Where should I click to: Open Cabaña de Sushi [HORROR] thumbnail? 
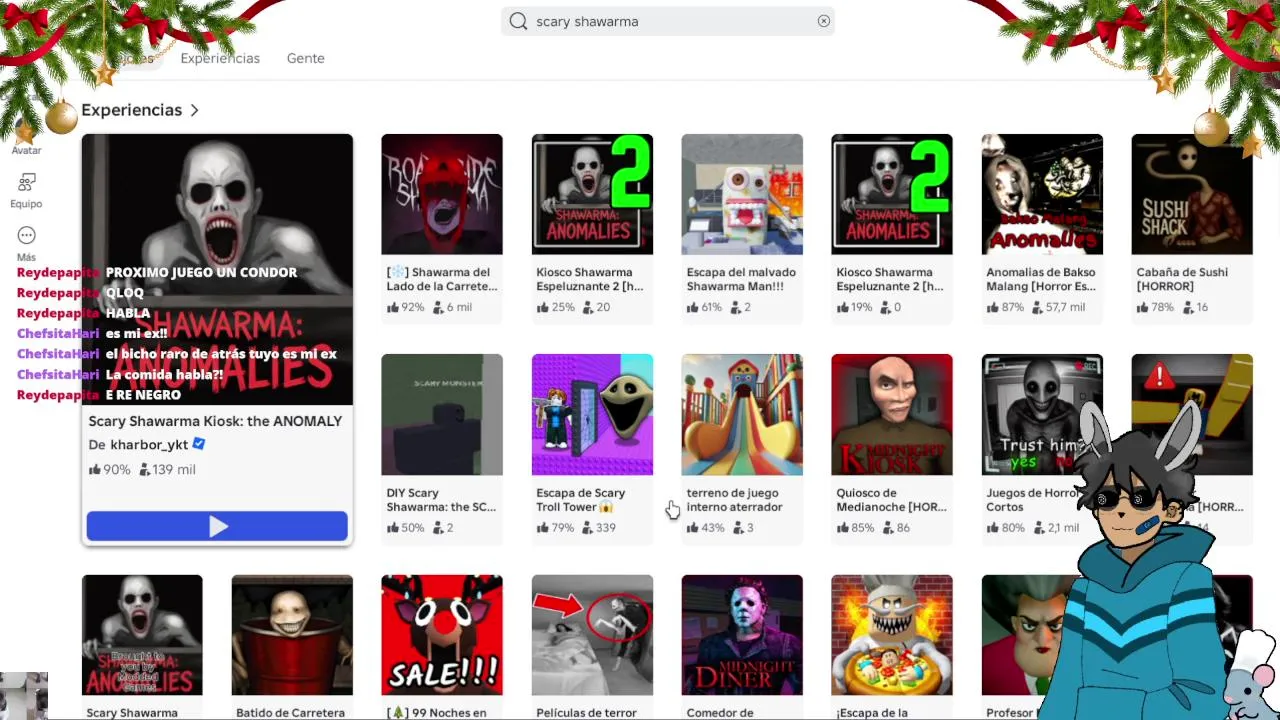[1192, 194]
